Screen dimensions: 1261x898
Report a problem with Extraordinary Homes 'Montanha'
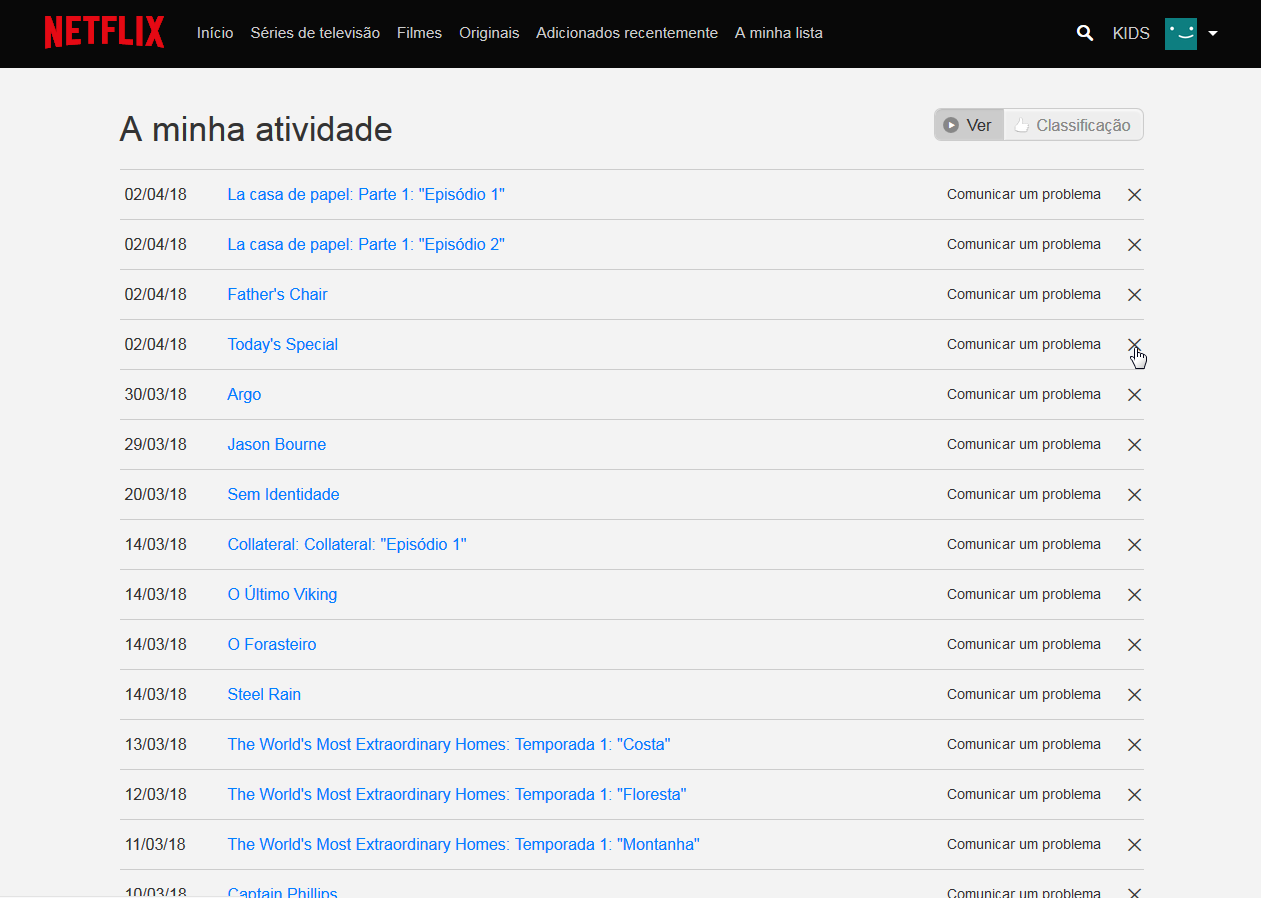pos(1024,844)
